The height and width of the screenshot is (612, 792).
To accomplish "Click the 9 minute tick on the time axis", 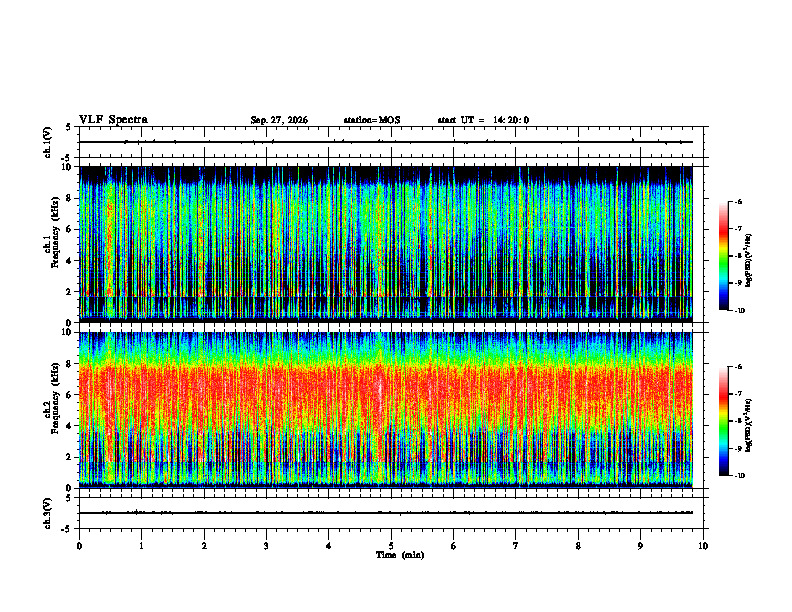I will click(640, 546).
